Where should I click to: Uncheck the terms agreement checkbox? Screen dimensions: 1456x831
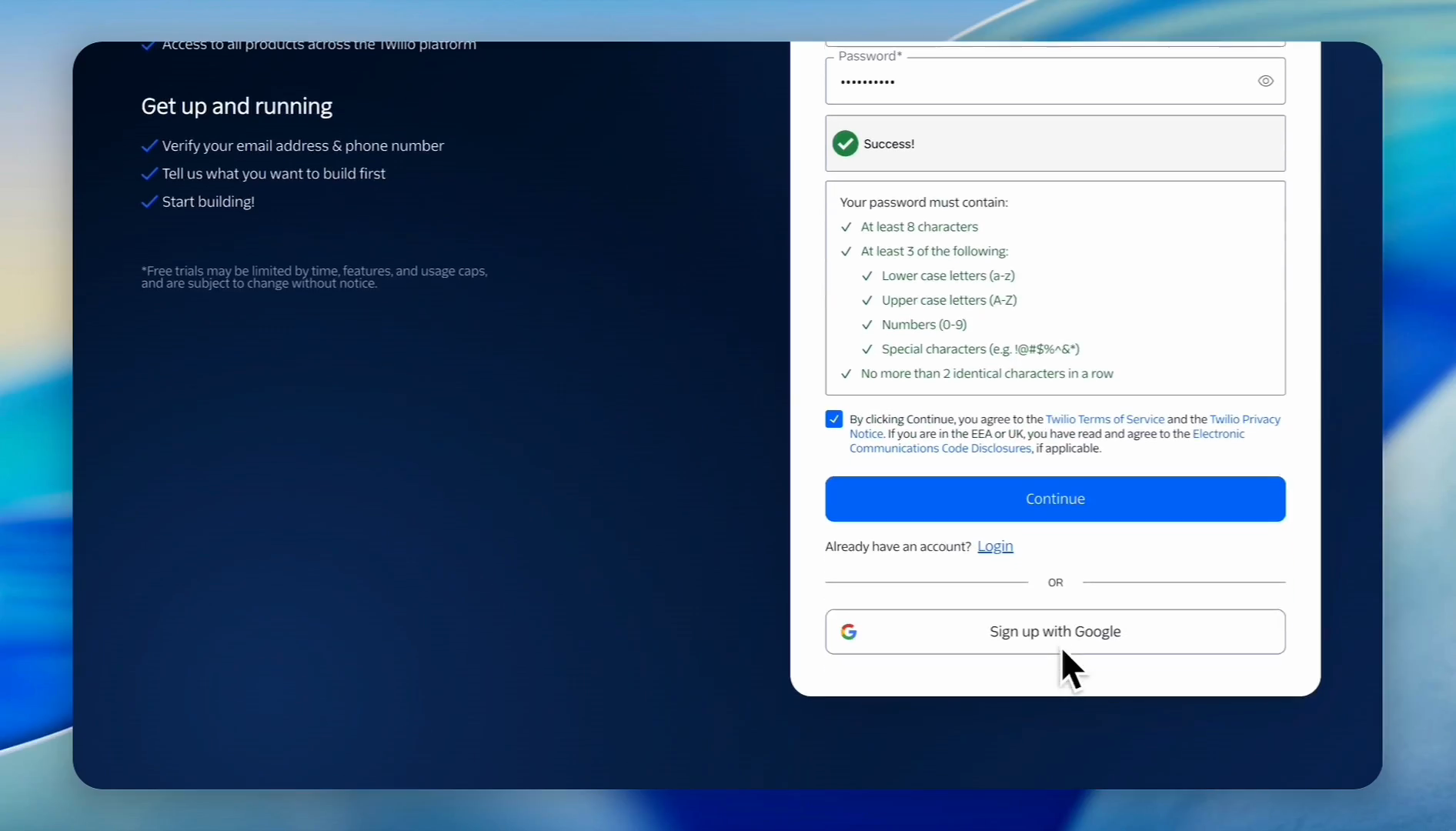pos(833,419)
